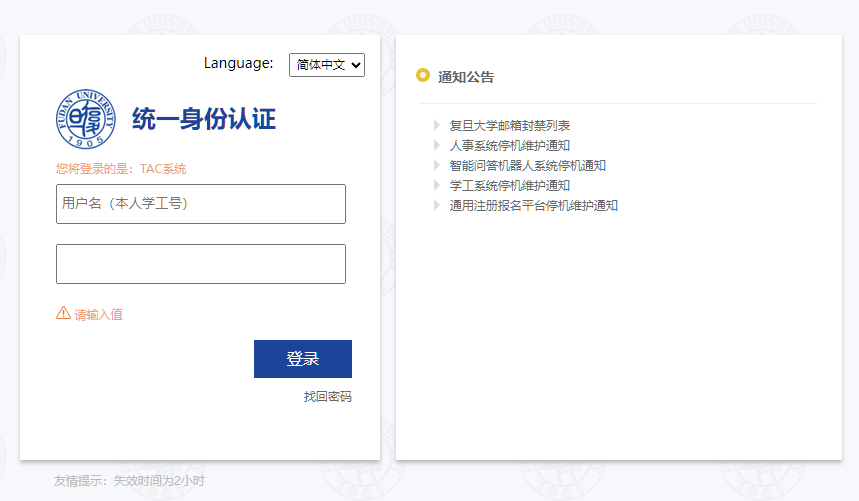Open the 复旦大学邮箱封禁列表 notice
This screenshot has width=859, height=501.
point(509,125)
